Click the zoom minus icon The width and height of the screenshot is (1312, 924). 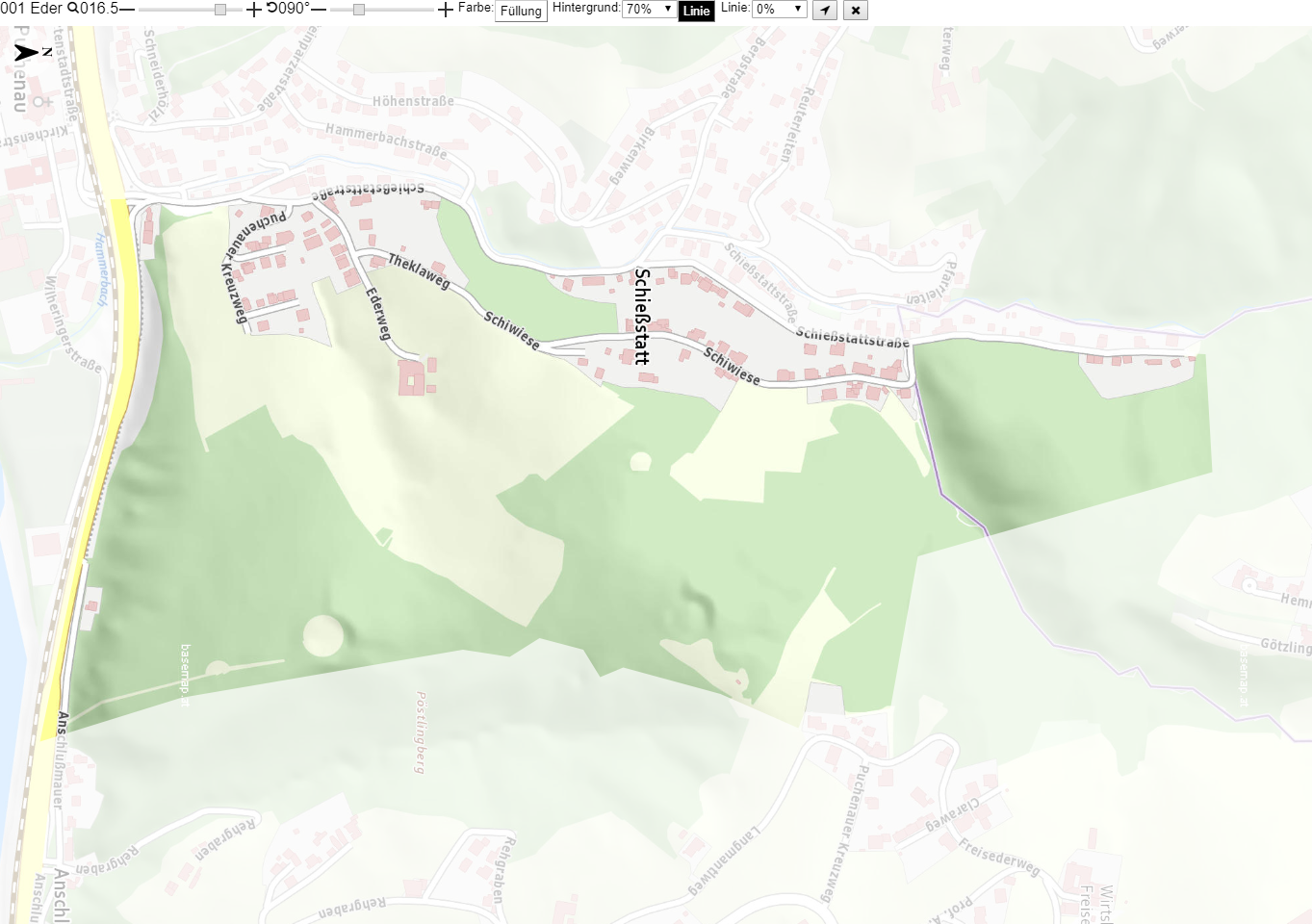click(127, 10)
